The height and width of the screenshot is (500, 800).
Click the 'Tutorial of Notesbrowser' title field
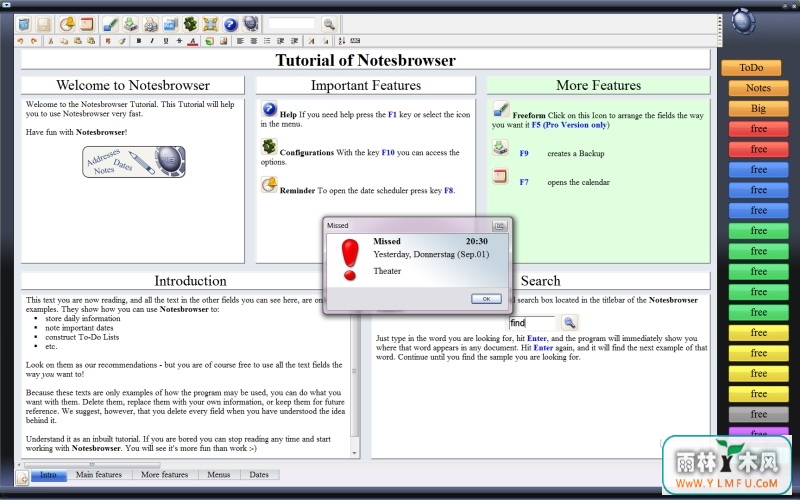pos(365,60)
